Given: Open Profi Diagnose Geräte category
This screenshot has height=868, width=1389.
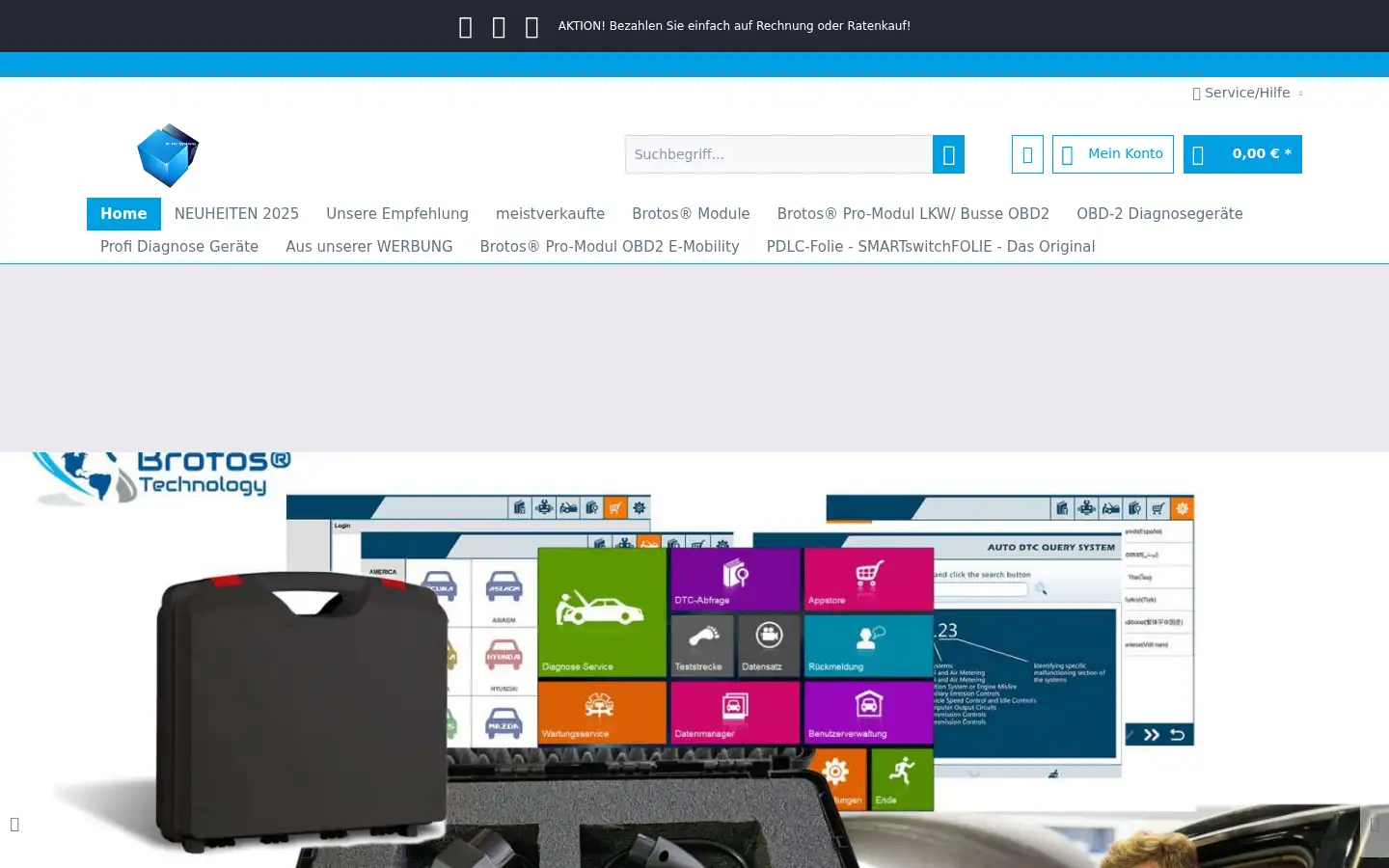Looking at the screenshot, I should [x=179, y=247].
